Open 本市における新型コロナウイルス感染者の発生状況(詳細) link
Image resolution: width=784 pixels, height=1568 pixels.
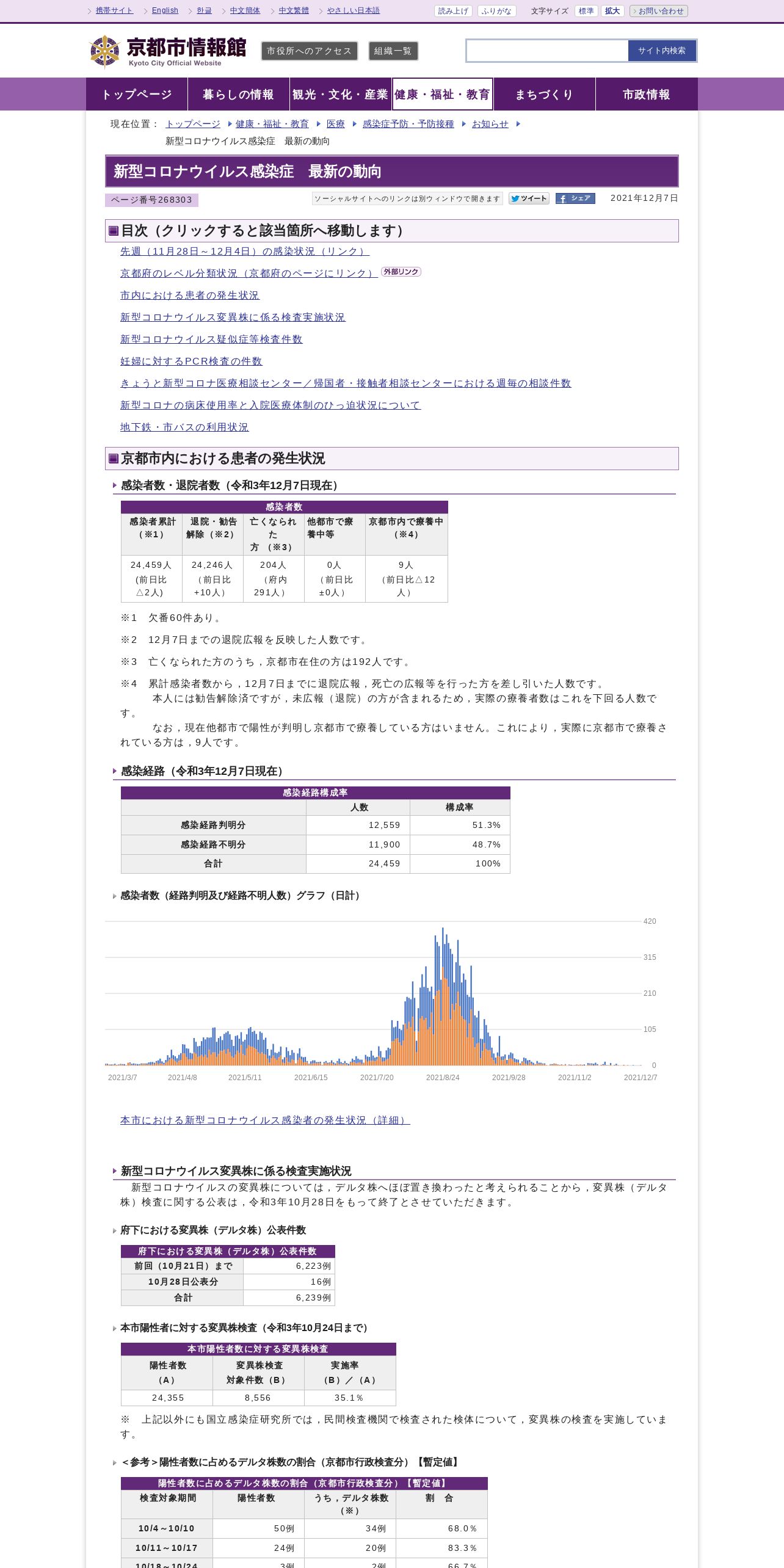pos(265,1120)
